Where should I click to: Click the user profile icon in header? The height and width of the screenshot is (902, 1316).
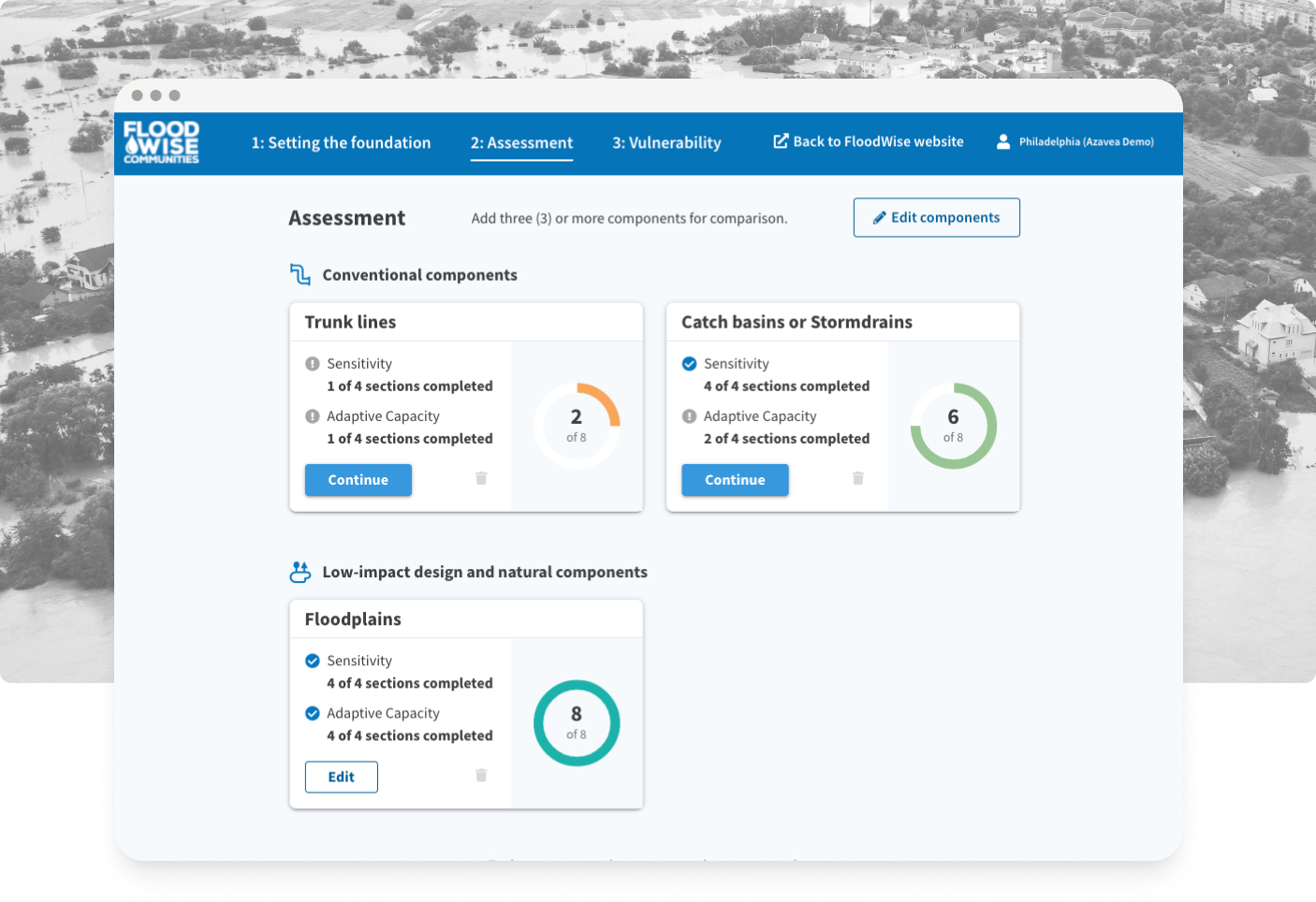click(x=1002, y=141)
